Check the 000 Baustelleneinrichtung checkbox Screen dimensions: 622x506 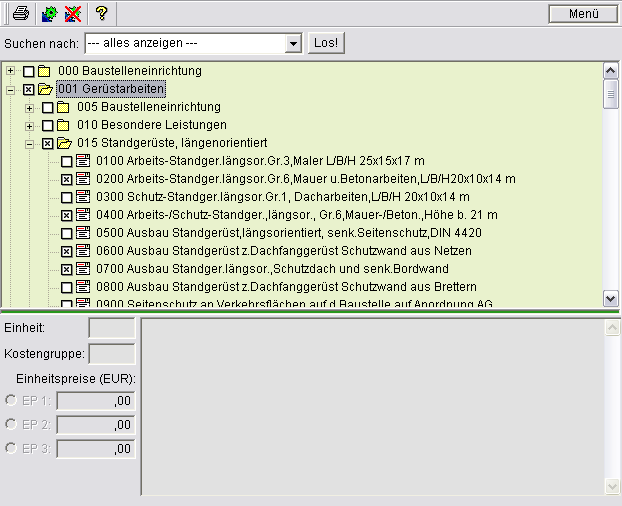(29, 72)
